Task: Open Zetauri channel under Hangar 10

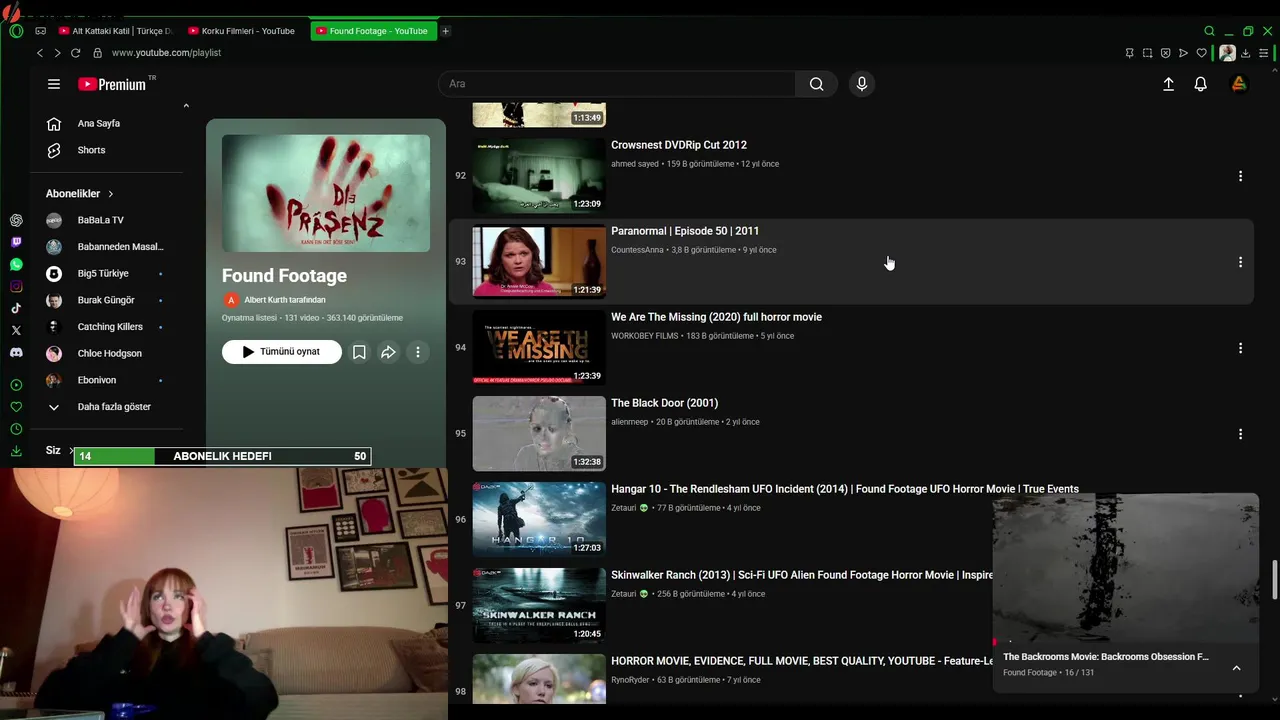Action: point(624,508)
